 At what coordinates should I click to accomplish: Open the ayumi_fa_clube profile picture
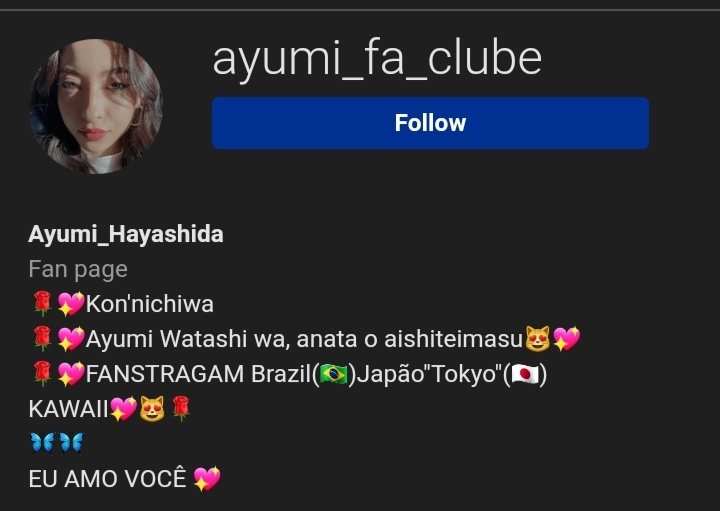(x=96, y=106)
